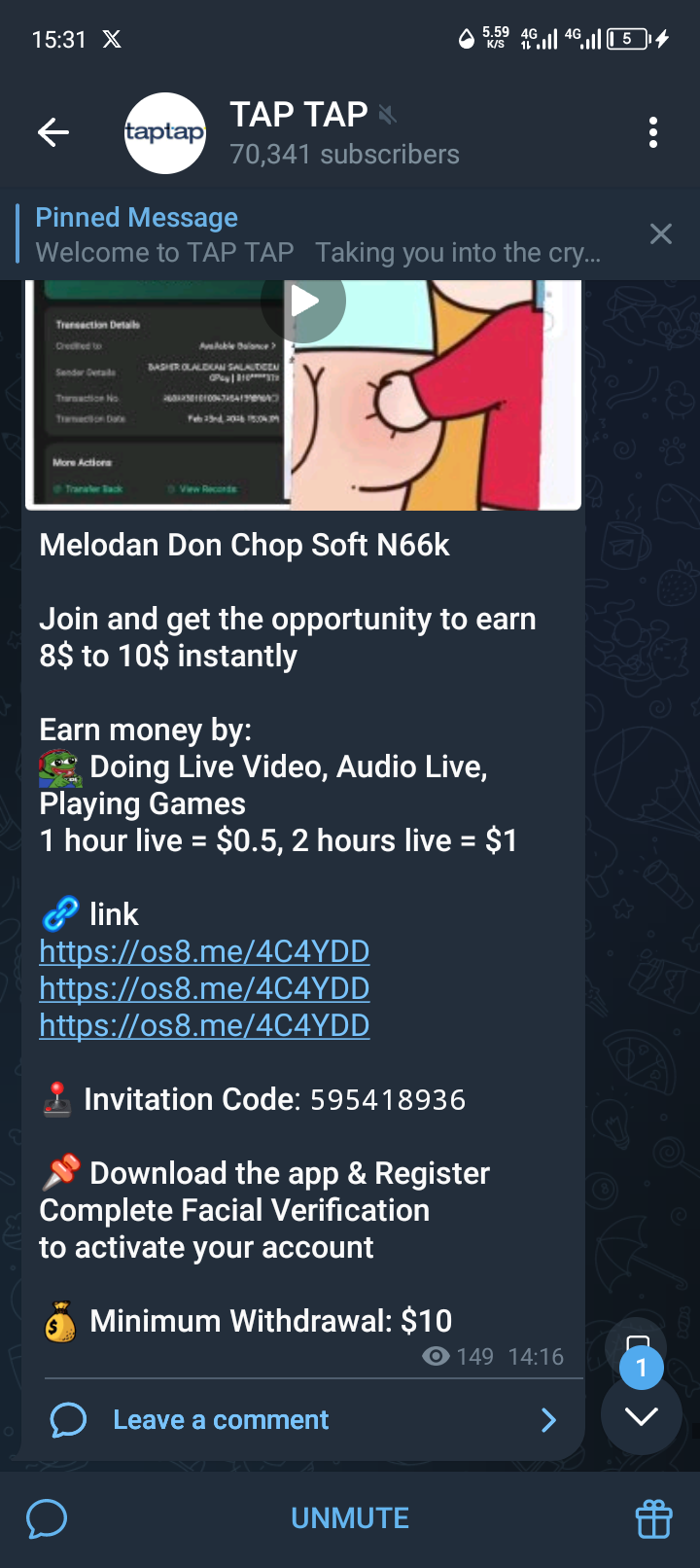Play the video in the post
The width and height of the screenshot is (700, 1568).
(303, 302)
